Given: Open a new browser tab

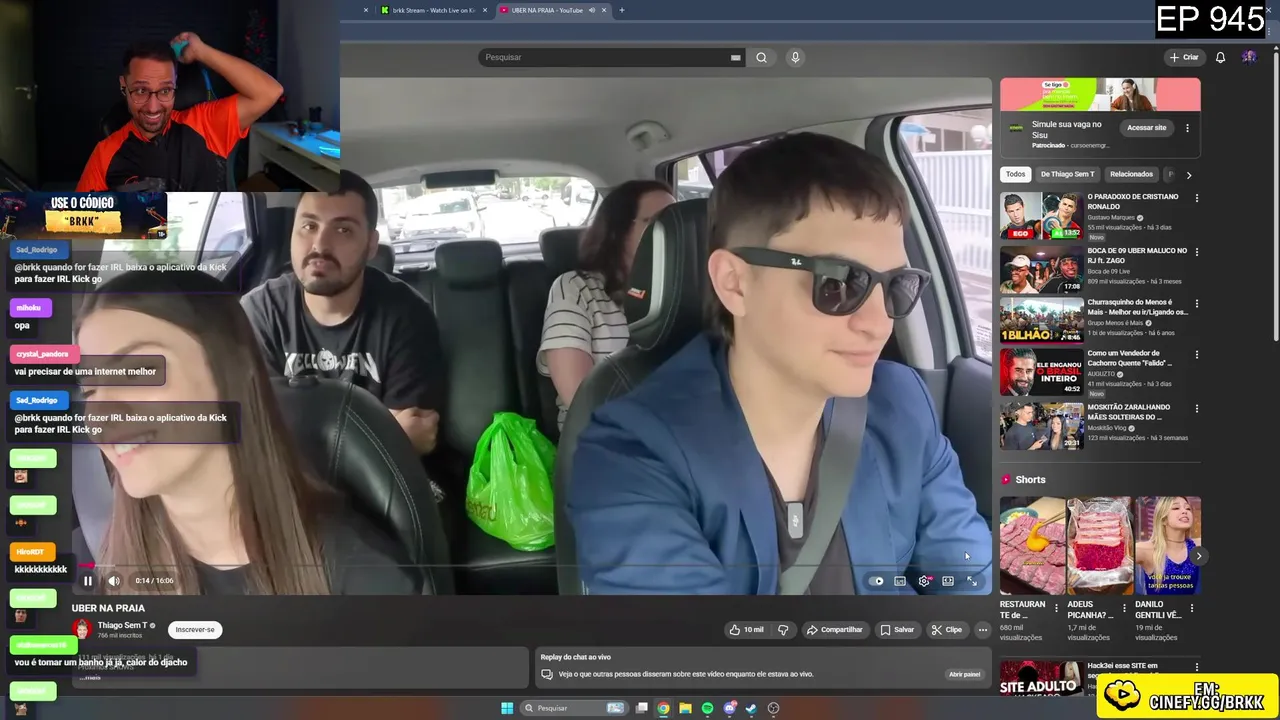Looking at the screenshot, I should click(x=622, y=10).
